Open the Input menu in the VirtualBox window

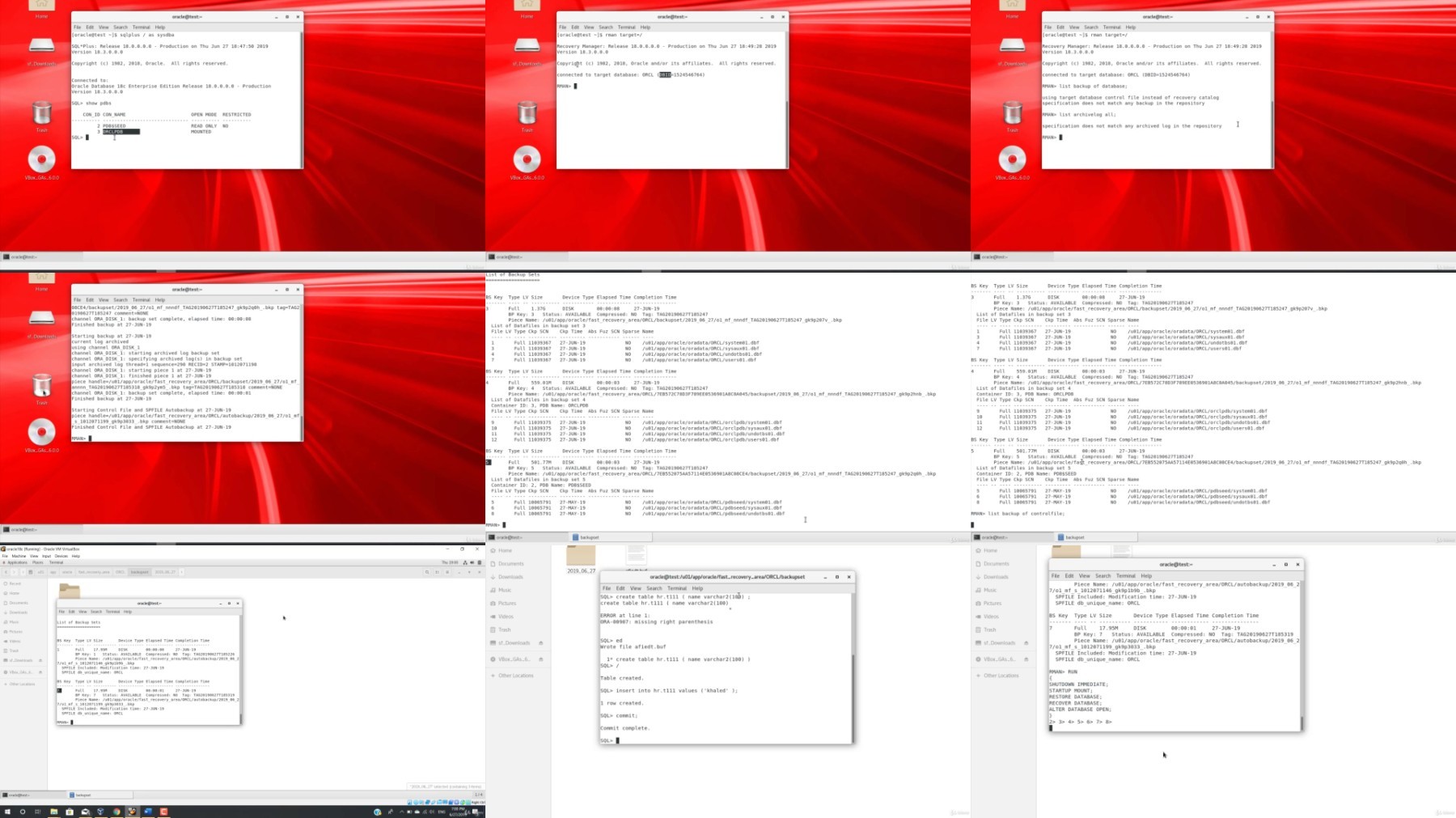[x=46, y=556]
